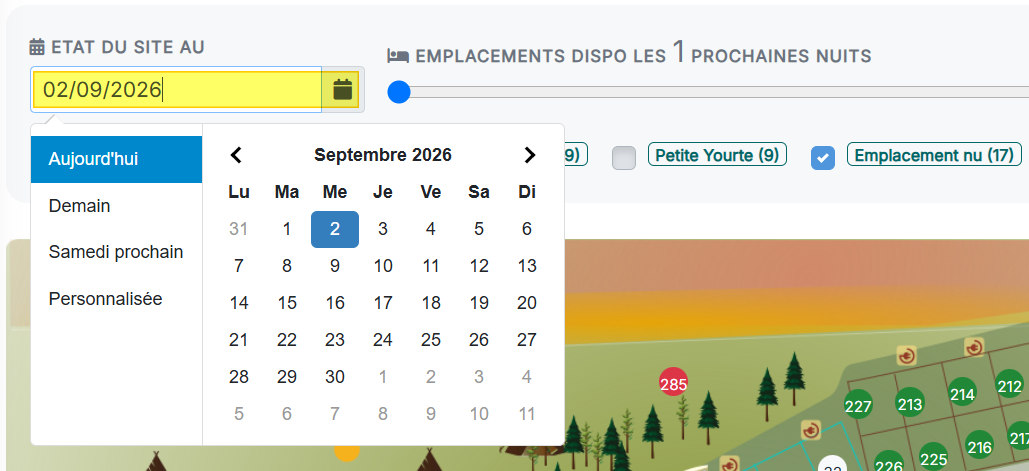The image size is (1029, 471).
Task: Click the Petite Yourte (9) label
Action: tap(717, 155)
